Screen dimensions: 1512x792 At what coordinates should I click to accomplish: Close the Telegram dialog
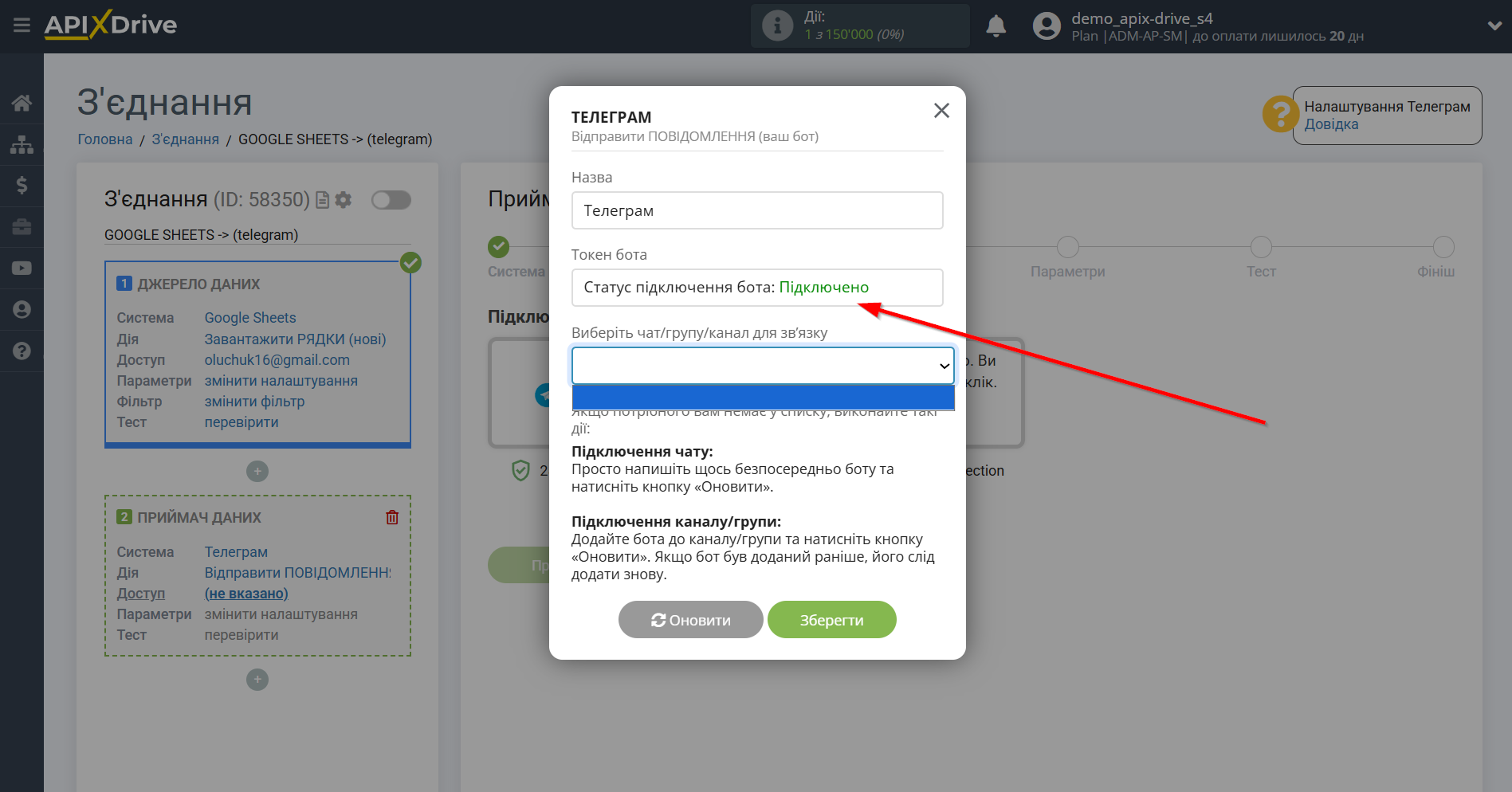941,111
